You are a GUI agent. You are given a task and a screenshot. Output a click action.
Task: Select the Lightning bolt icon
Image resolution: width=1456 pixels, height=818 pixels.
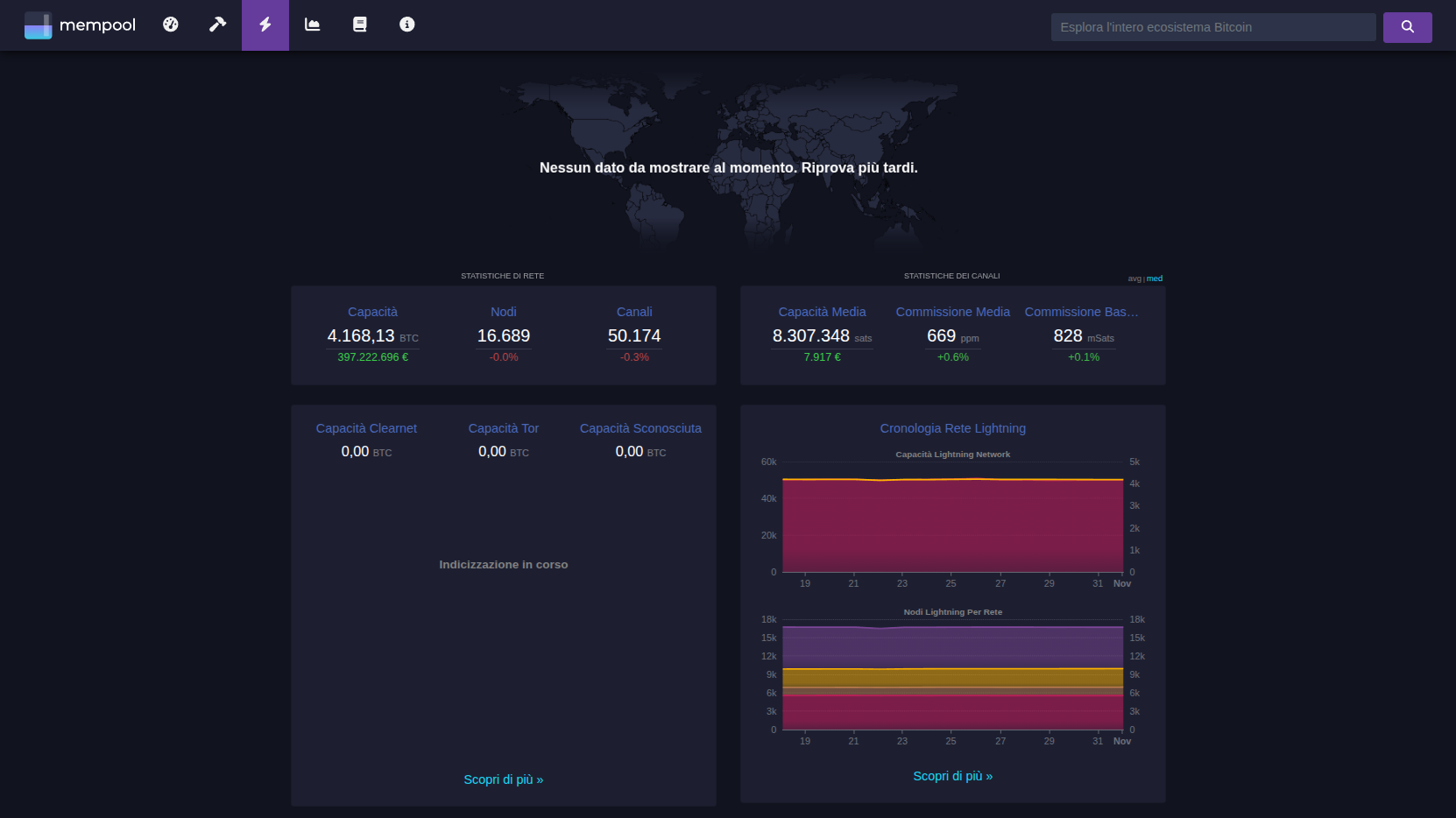[265, 25]
